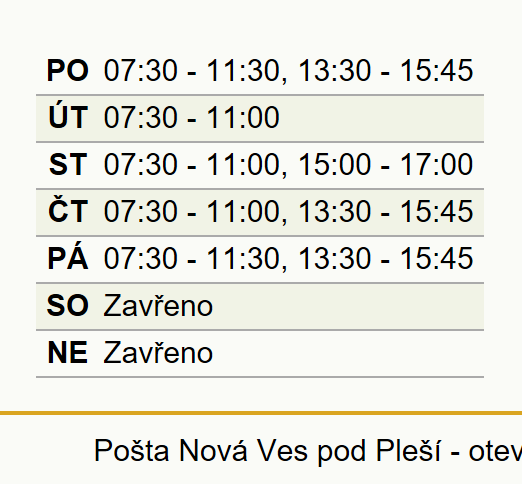Screen dimensions: 522x484
Task: Click the PO day label
Action: [68, 70]
